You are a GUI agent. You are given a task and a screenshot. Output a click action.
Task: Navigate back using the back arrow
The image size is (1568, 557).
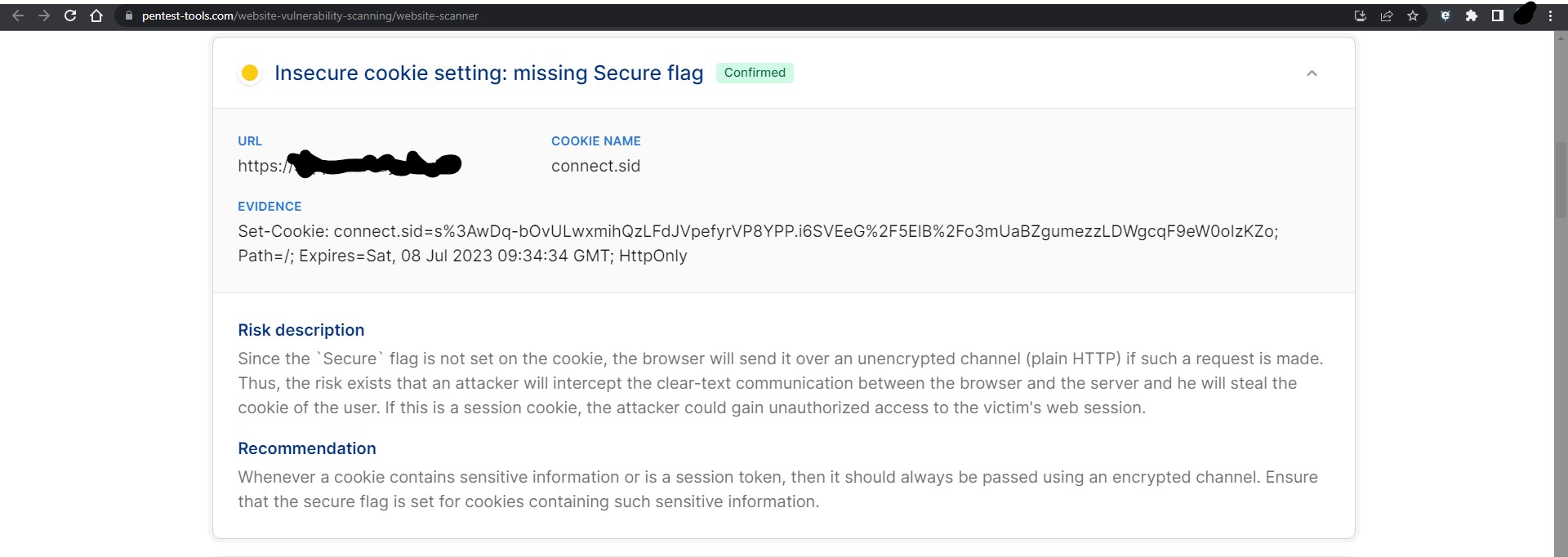click(18, 16)
